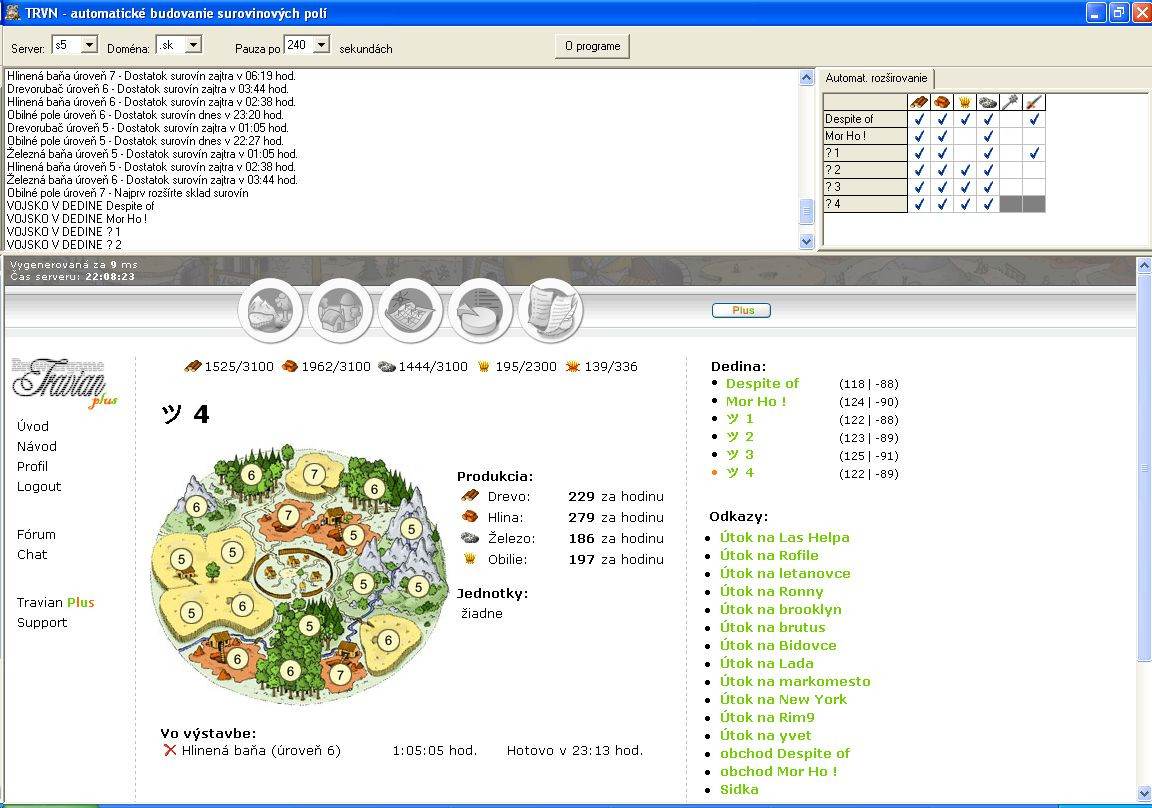Click the TRVN app icon in title bar
This screenshot has width=1152, height=808.
tap(12, 12)
